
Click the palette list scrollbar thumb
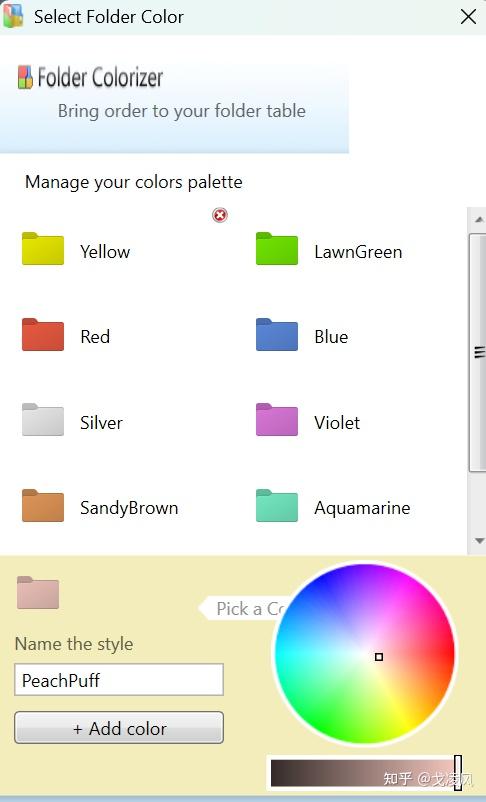tap(478, 352)
